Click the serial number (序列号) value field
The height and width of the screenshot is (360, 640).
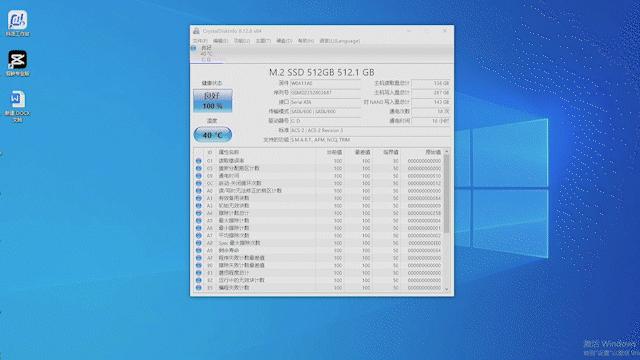tap(325, 93)
